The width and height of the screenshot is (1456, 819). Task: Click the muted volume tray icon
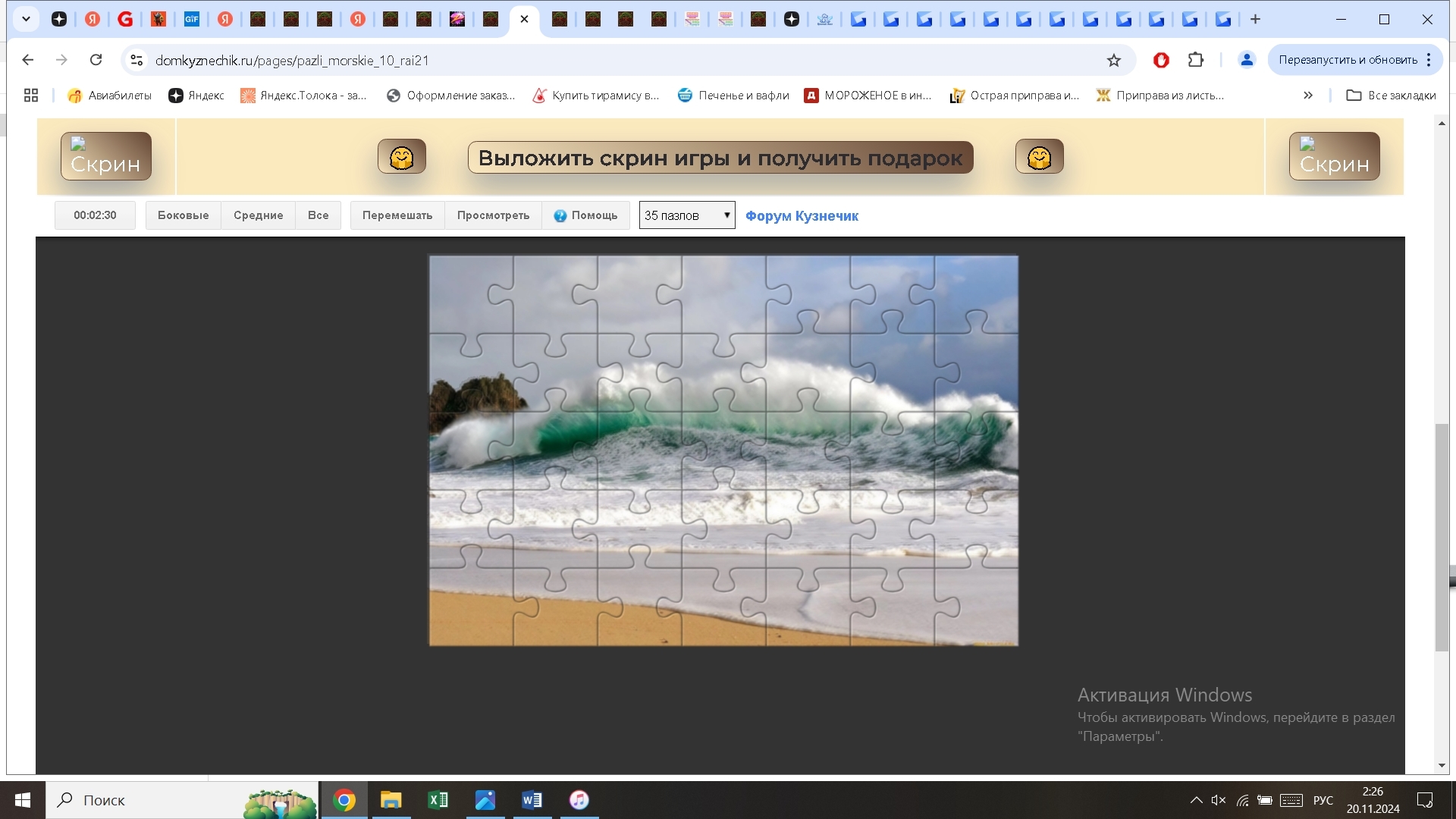(1219, 800)
